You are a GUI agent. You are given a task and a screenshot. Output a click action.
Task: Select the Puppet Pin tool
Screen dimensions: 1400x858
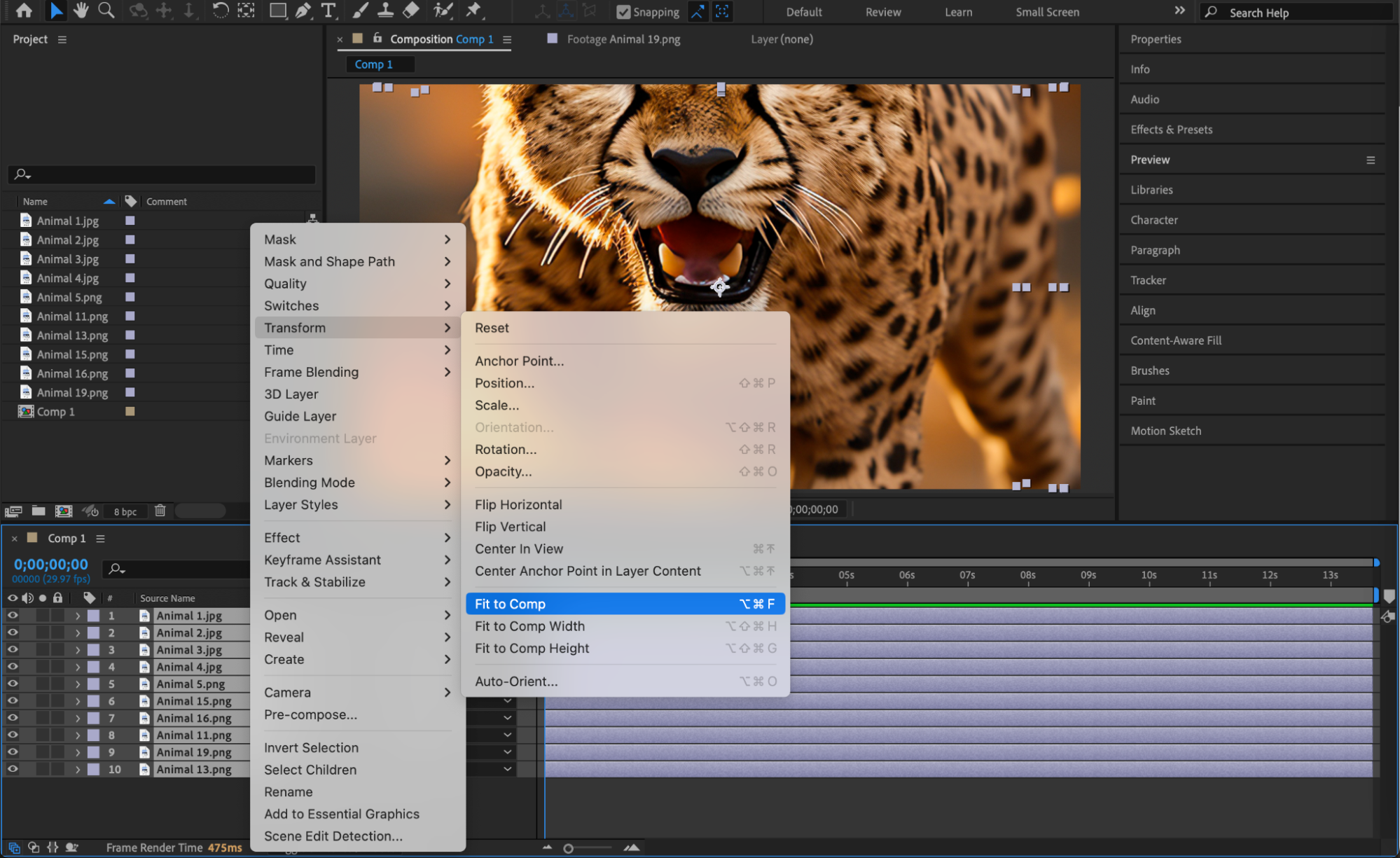[x=473, y=11]
